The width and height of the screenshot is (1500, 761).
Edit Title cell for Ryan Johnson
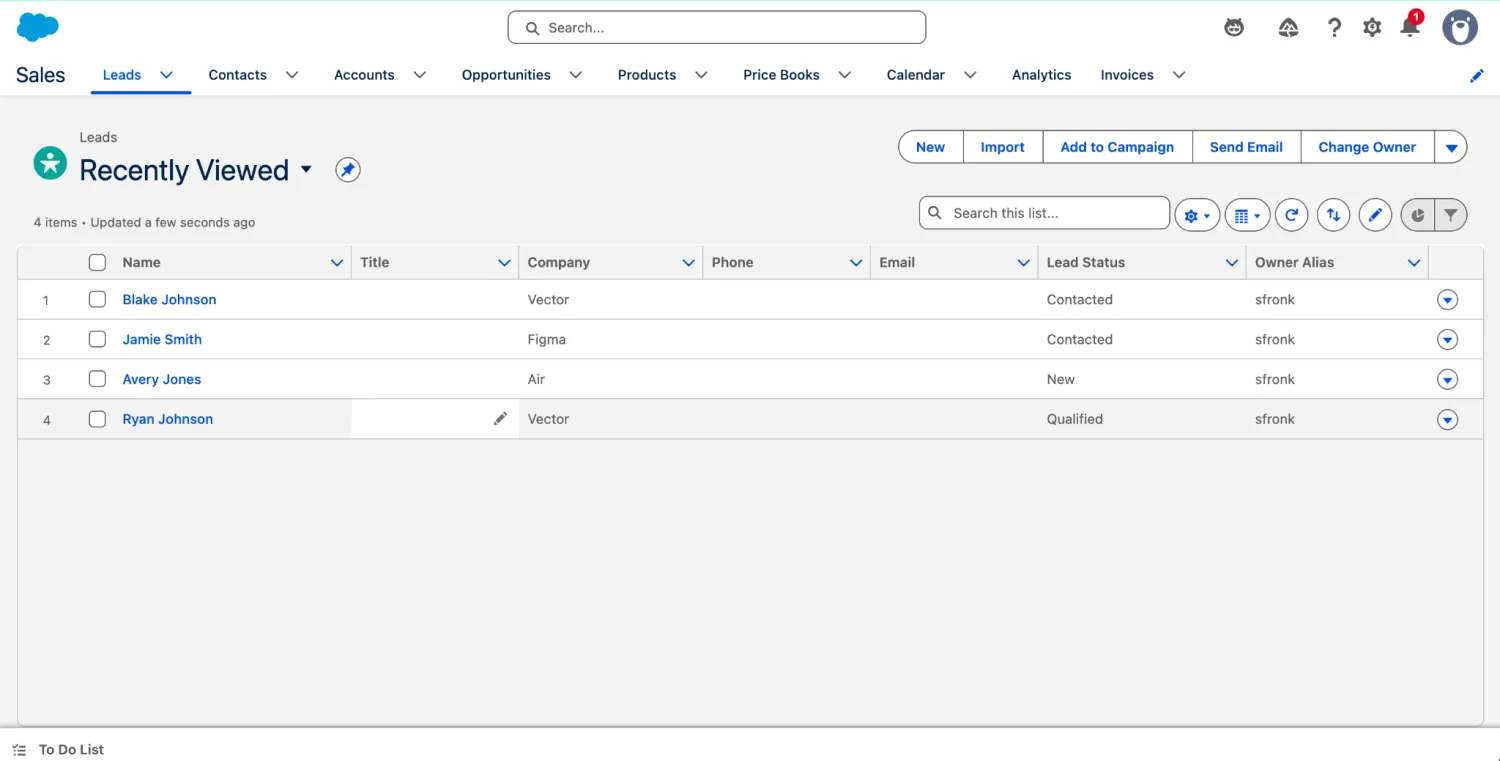[500, 419]
